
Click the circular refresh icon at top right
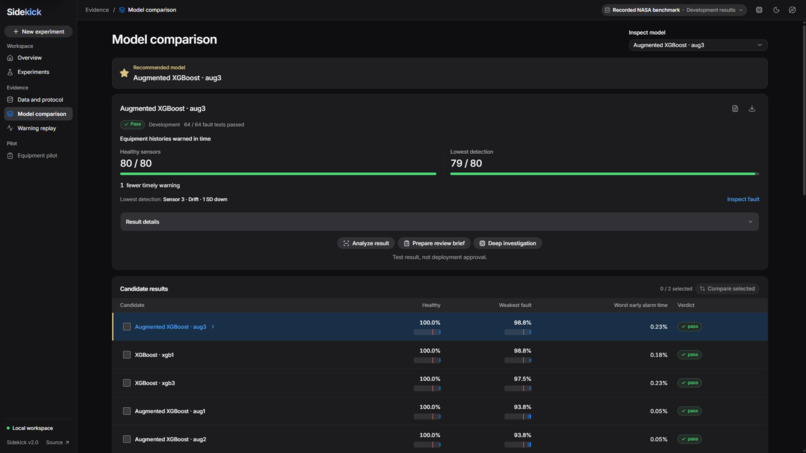tap(792, 10)
